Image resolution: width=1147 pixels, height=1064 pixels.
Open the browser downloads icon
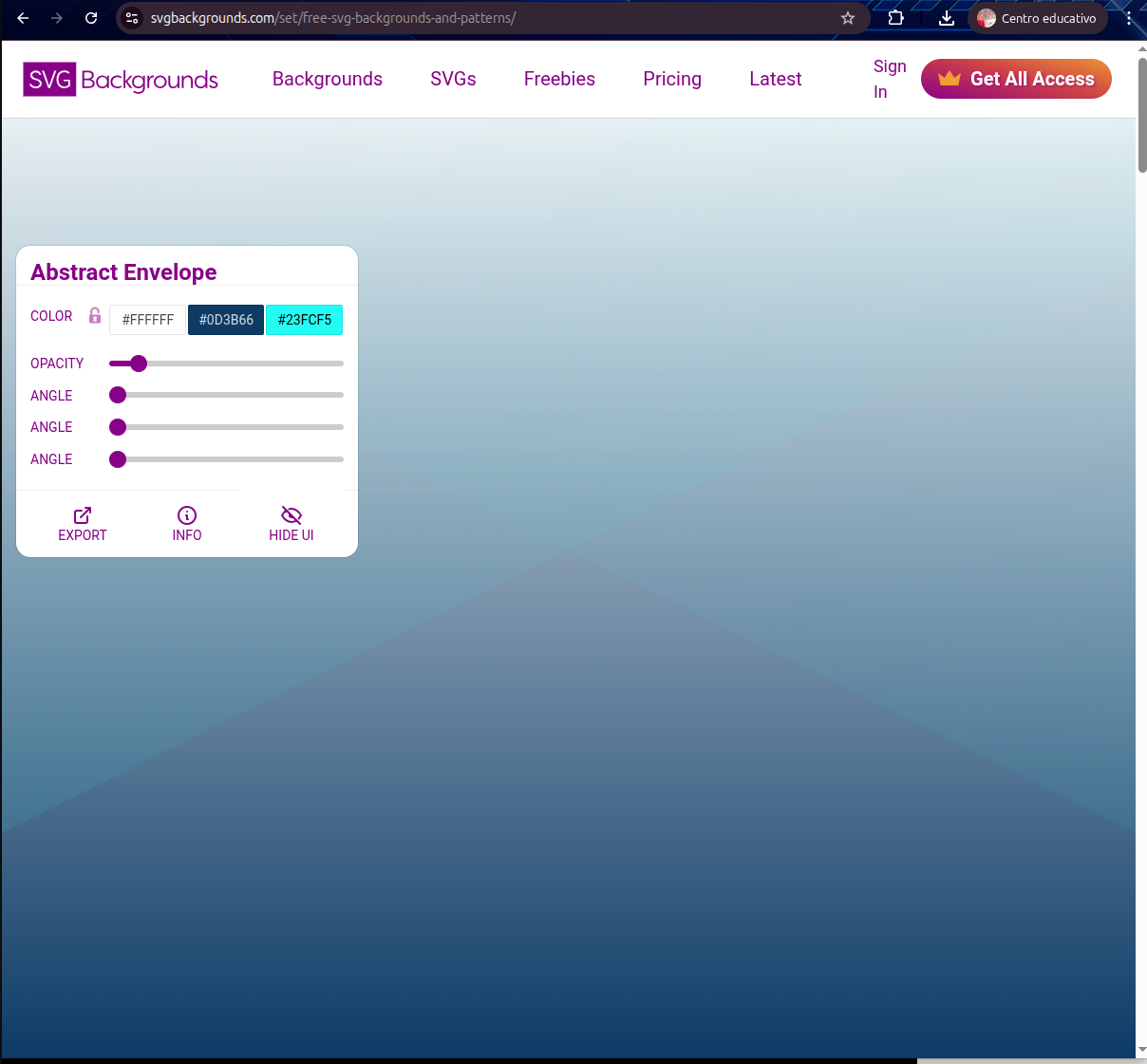tap(947, 18)
